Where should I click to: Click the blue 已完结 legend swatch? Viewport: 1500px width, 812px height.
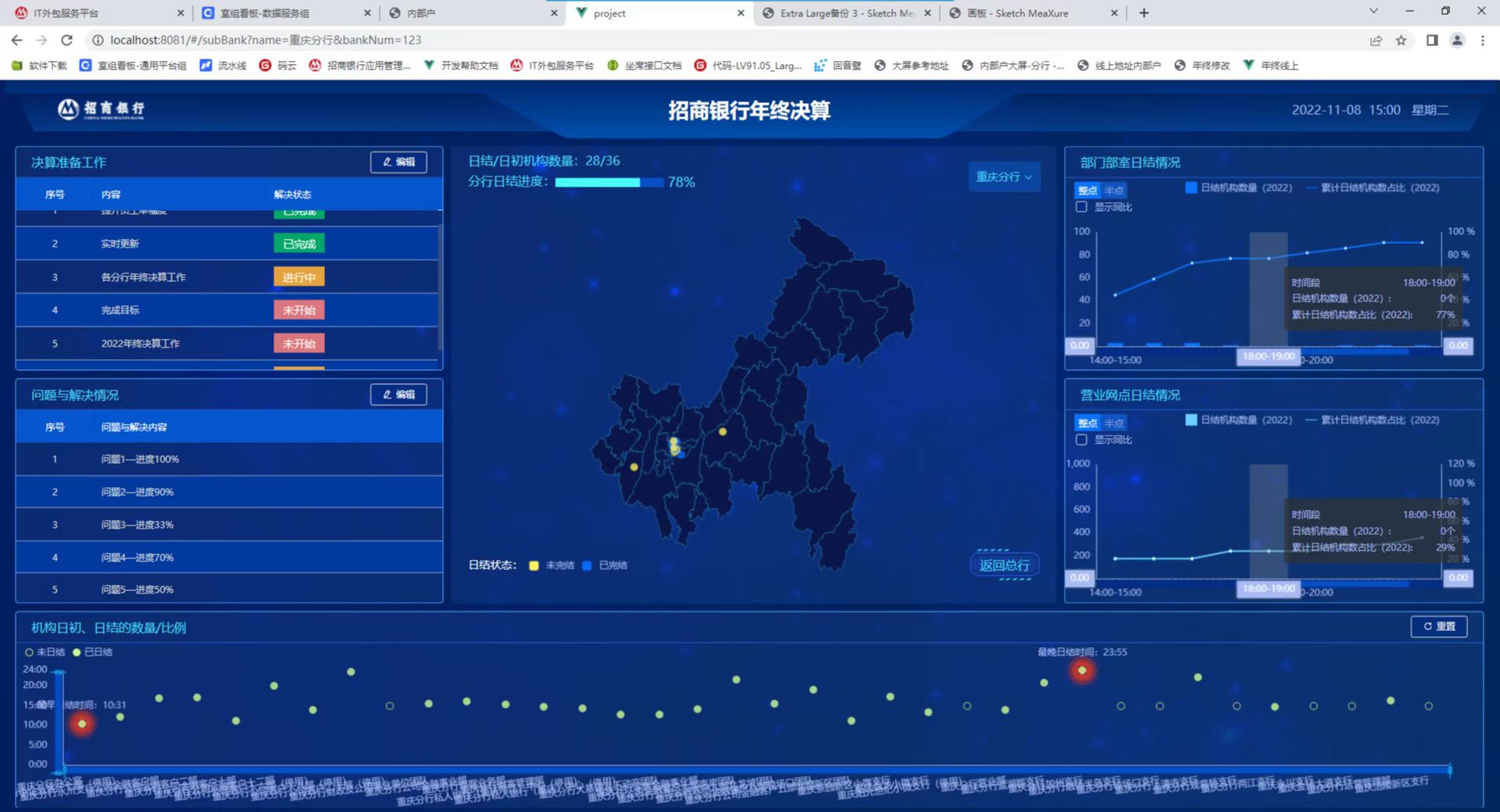click(587, 565)
